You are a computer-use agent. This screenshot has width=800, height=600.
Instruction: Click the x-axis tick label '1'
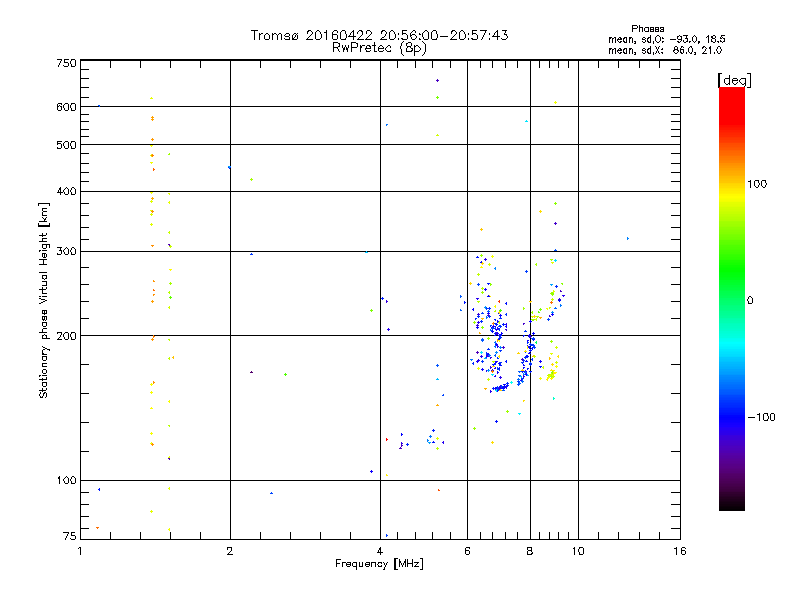[x=80, y=551]
